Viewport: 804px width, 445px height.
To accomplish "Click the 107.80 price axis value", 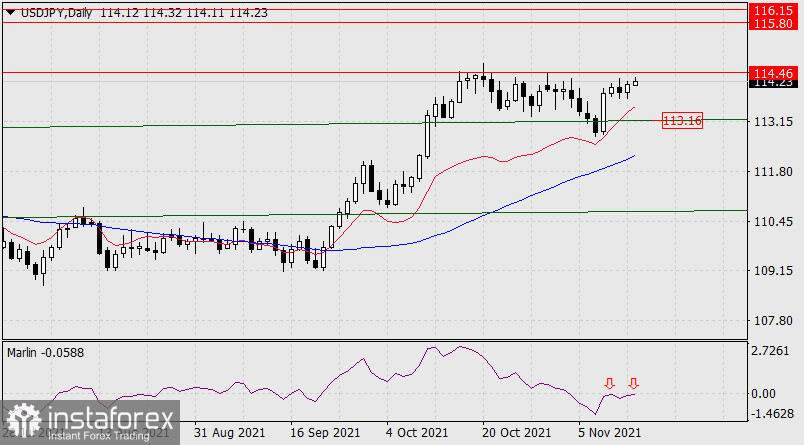I will click(771, 321).
